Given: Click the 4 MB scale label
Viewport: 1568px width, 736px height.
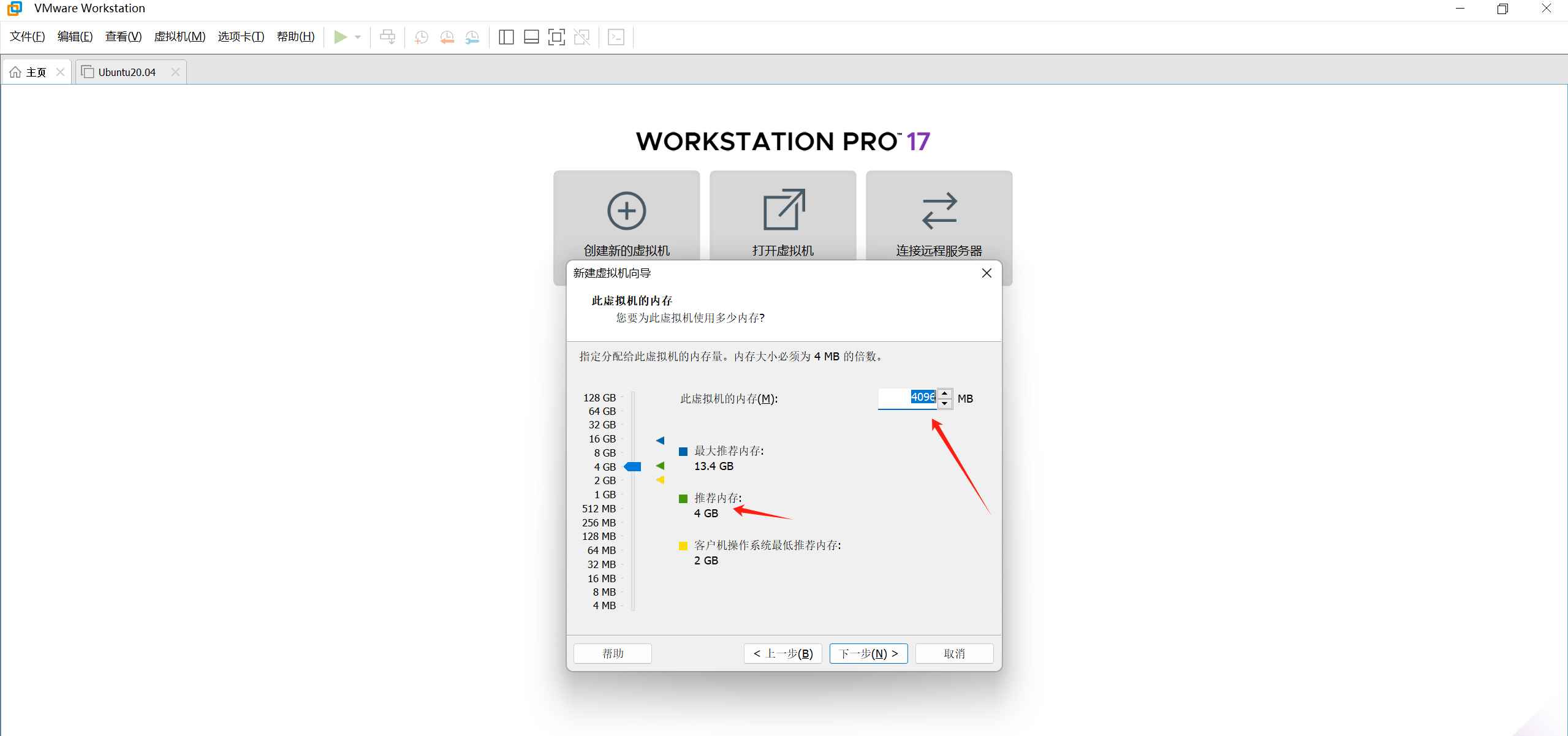Looking at the screenshot, I should (x=604, y=605).
